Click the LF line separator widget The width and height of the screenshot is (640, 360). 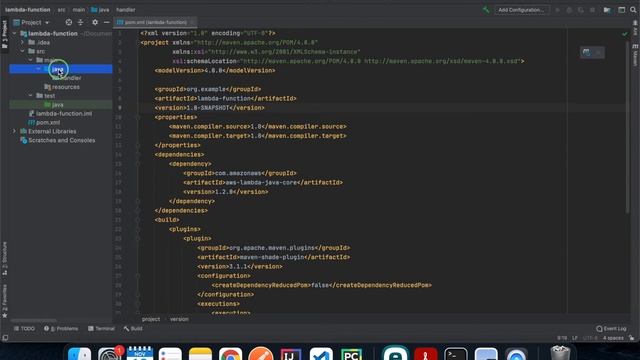tap(575, 338)
